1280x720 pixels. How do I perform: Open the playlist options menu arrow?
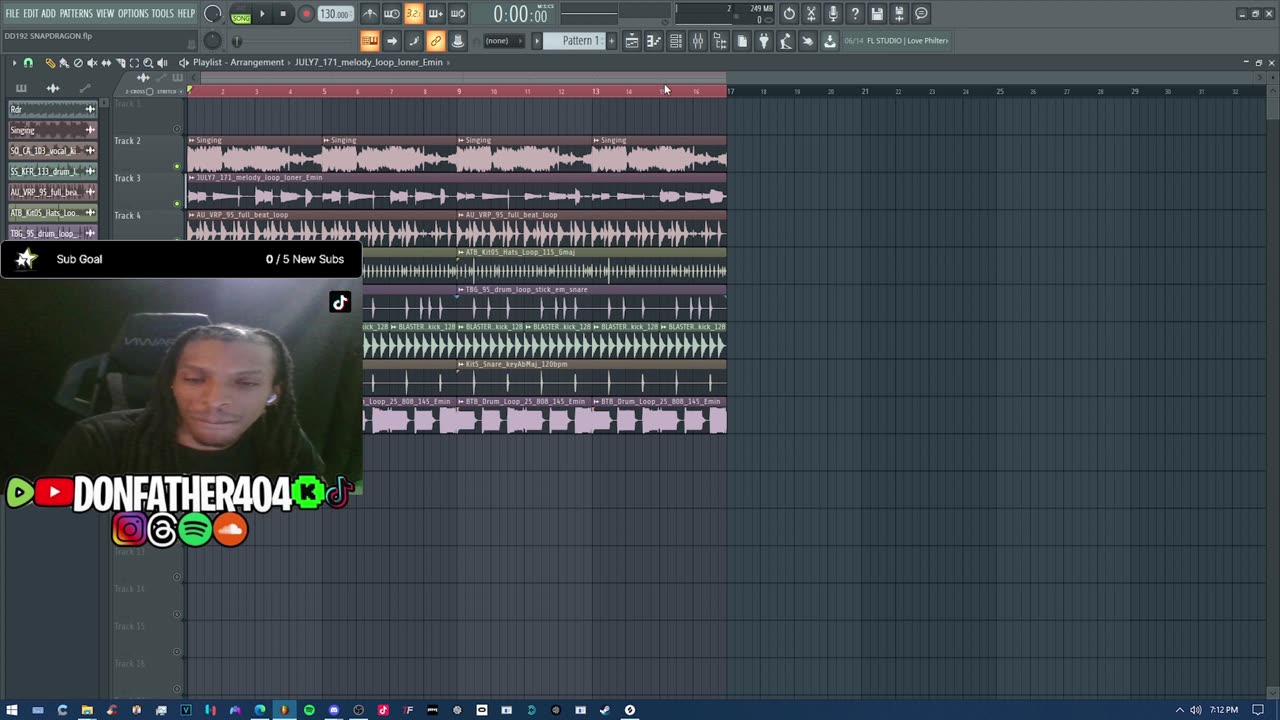point(14,63)
